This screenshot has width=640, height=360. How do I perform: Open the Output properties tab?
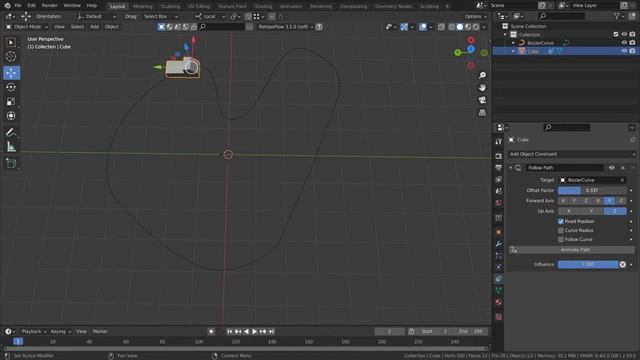498,167
